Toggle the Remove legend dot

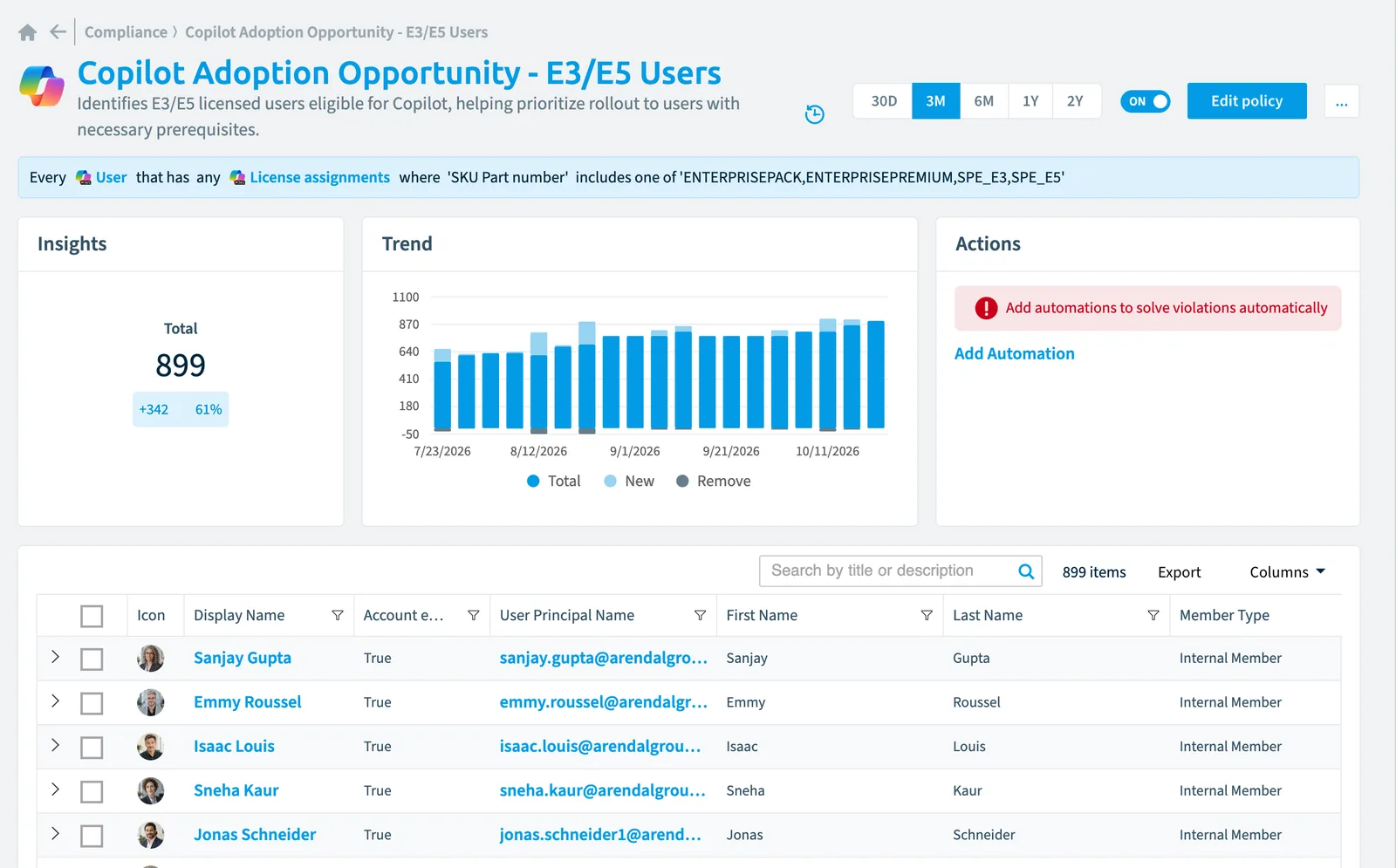pyautogui.click(x=682, y=482)
